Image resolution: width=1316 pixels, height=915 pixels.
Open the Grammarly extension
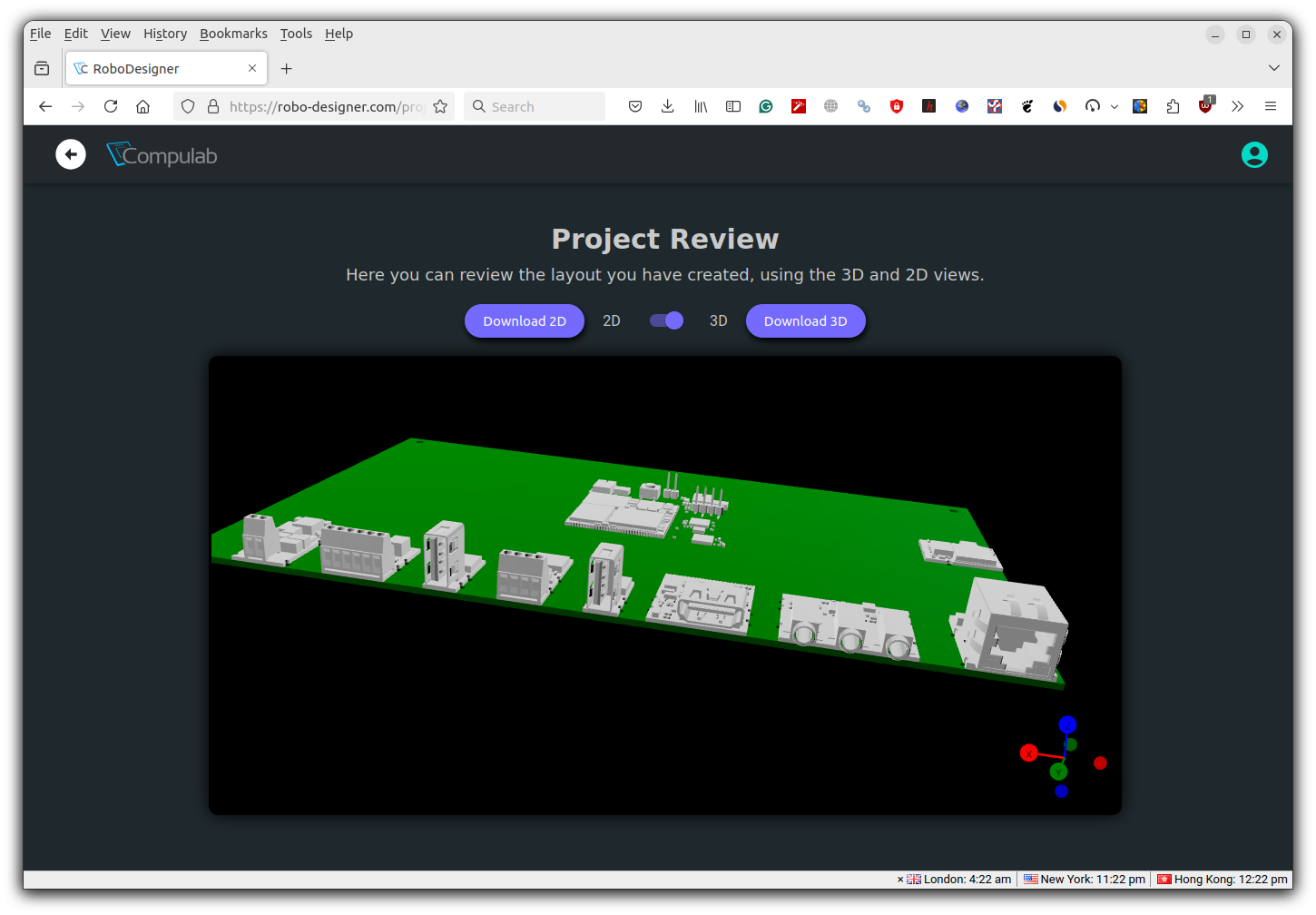[x=766, y=106]
